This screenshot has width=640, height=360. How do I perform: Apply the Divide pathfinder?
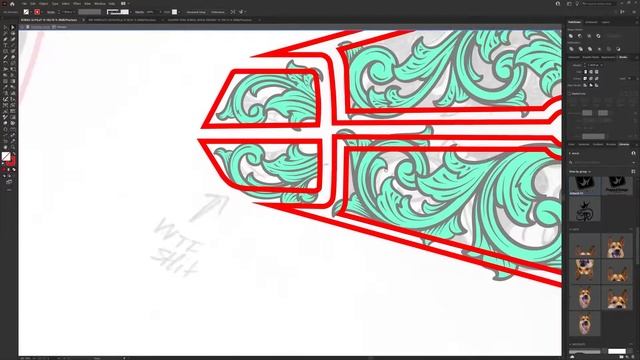tap(571, 49)
